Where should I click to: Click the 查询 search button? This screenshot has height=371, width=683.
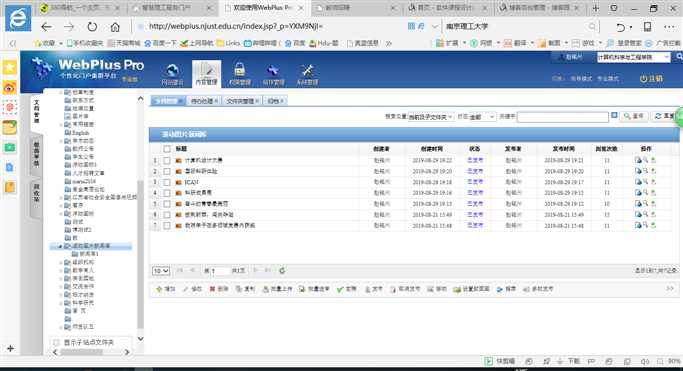pyautogui.click(x=633, y=116)
